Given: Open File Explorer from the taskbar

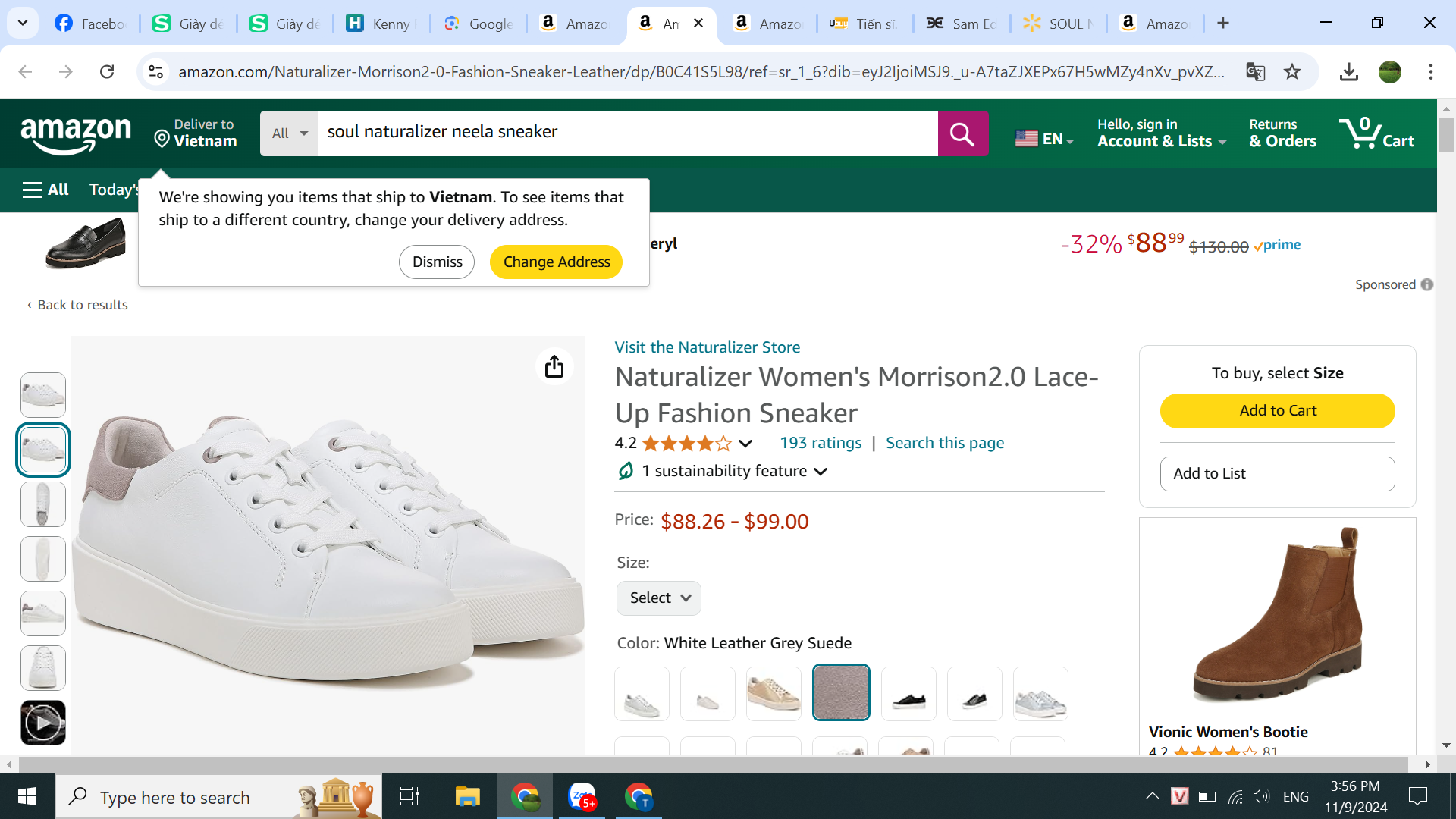Looking at the screenshot, I should pyautogui.click(x=467, y=797).
